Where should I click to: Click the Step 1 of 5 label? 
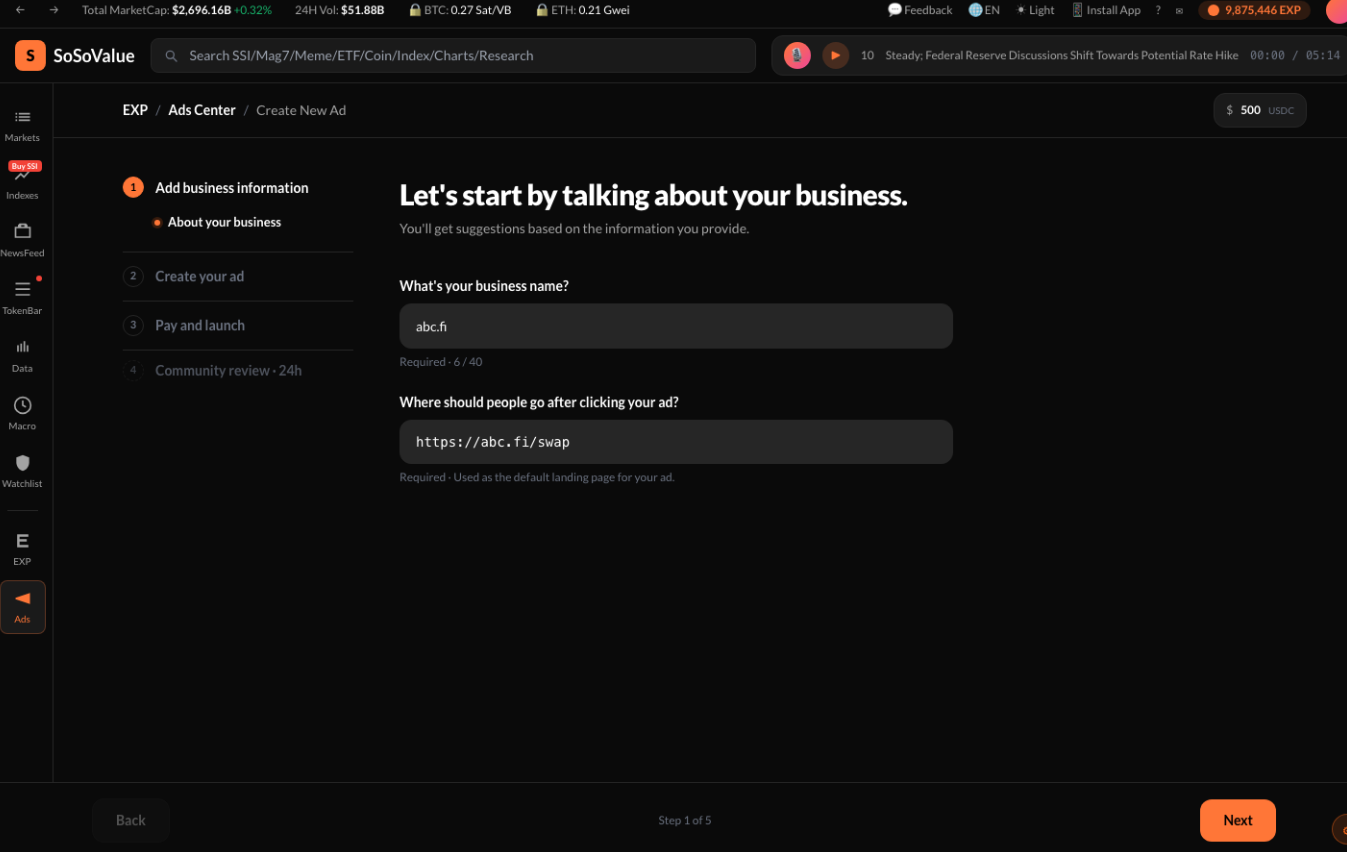685,820
